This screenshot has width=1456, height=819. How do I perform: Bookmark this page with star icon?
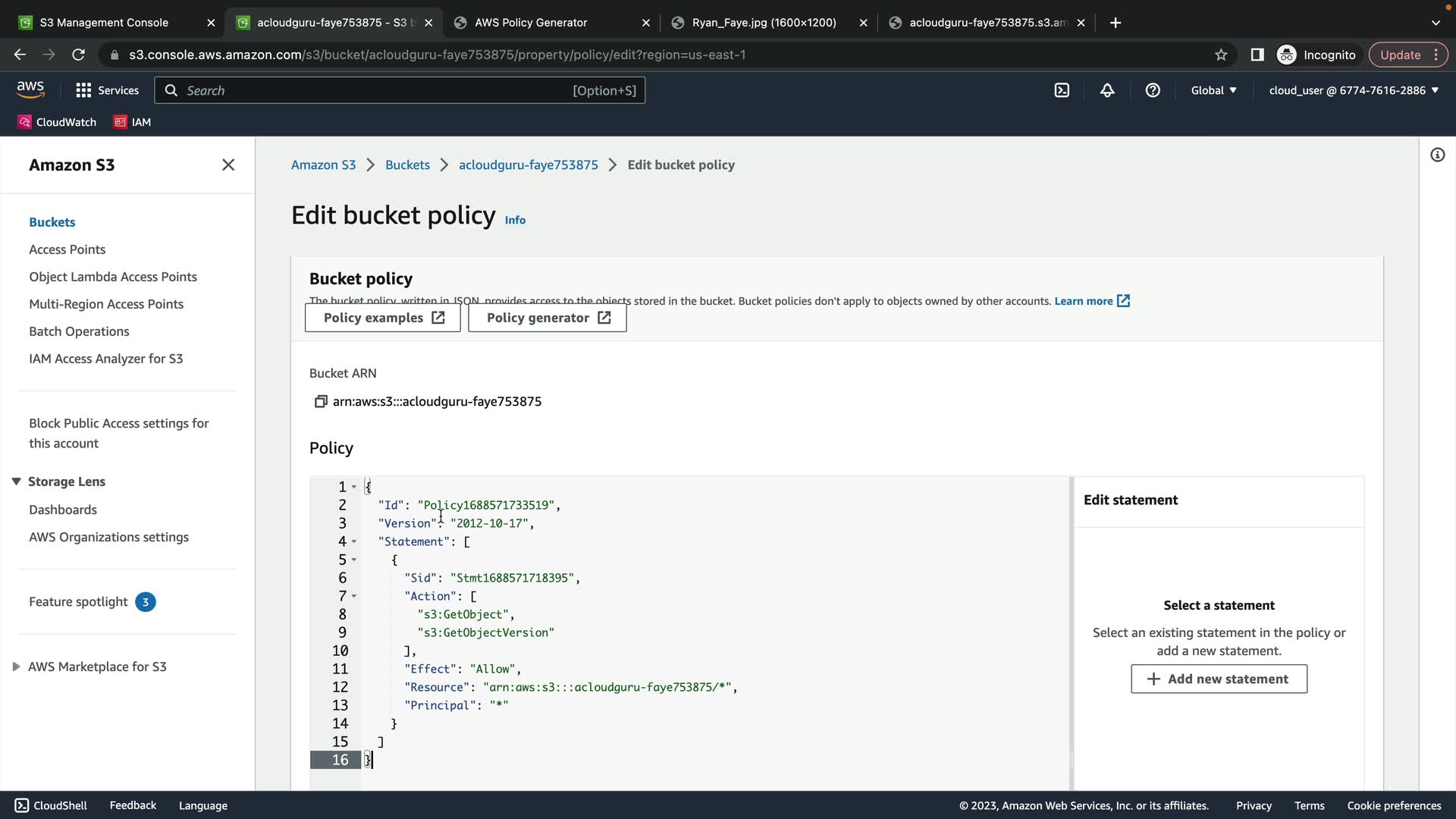coord(1221,55)
